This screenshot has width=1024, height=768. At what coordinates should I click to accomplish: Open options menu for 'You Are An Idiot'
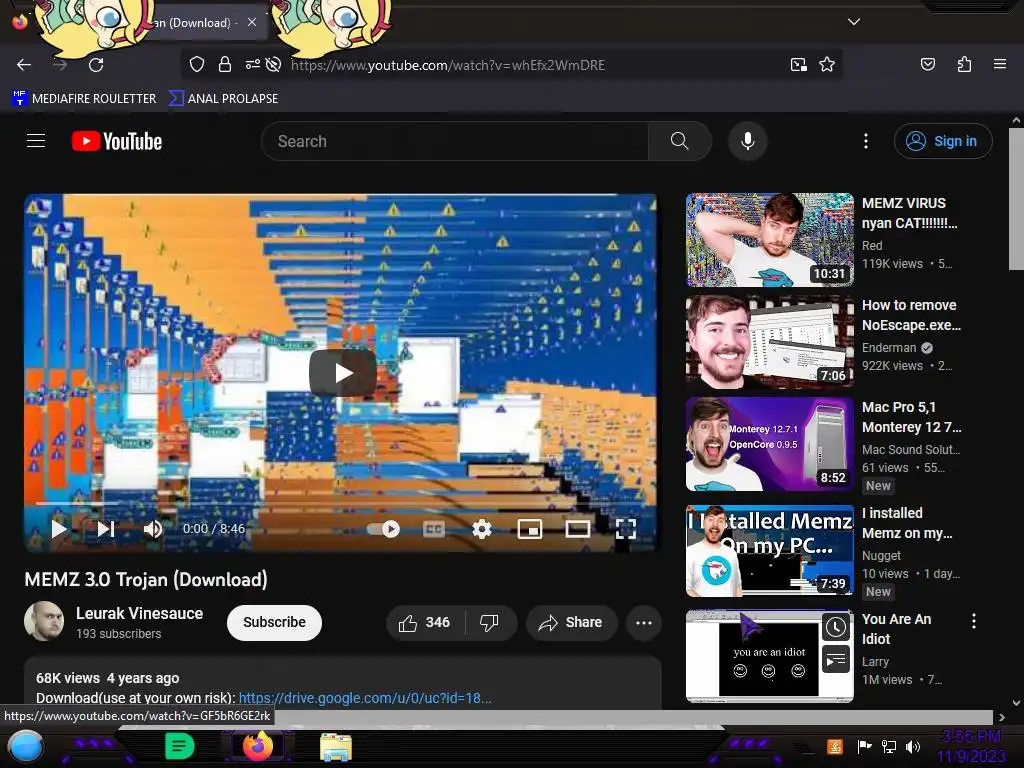pos(974,620)
